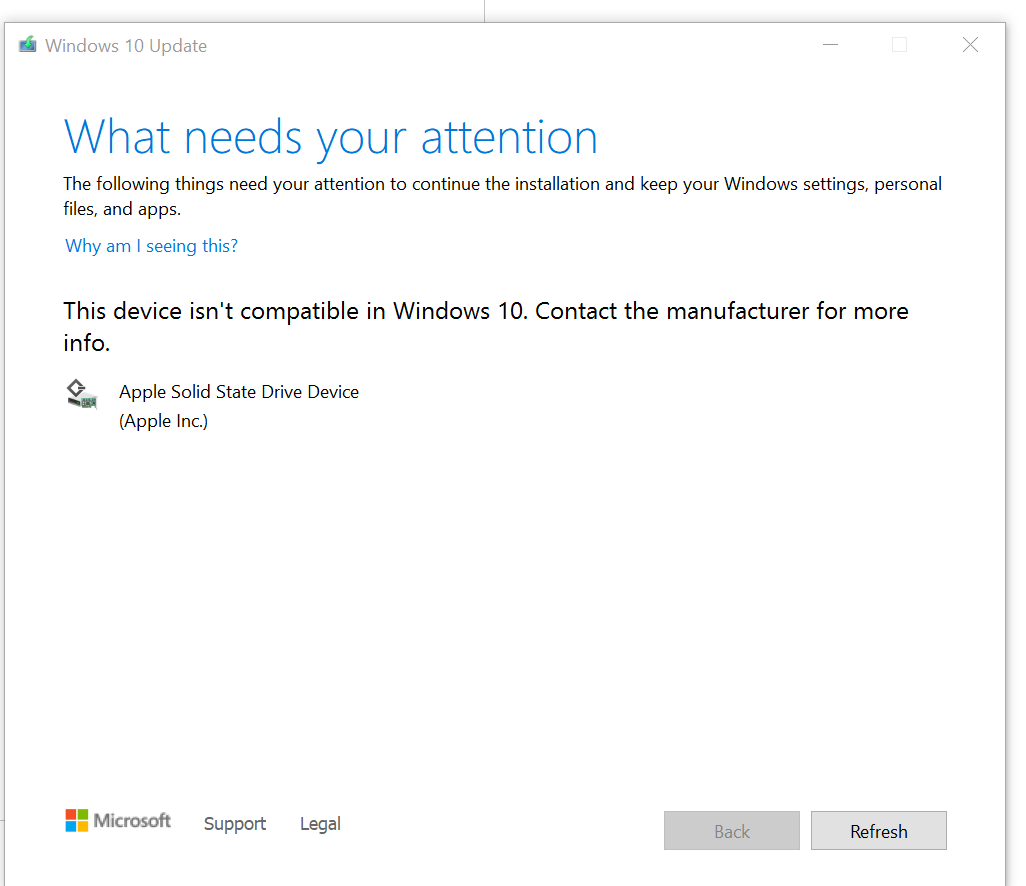Open the Legal link
The width and height of the screenshot is (1026, 886).
pyautogui.click(x=320, y=823)
